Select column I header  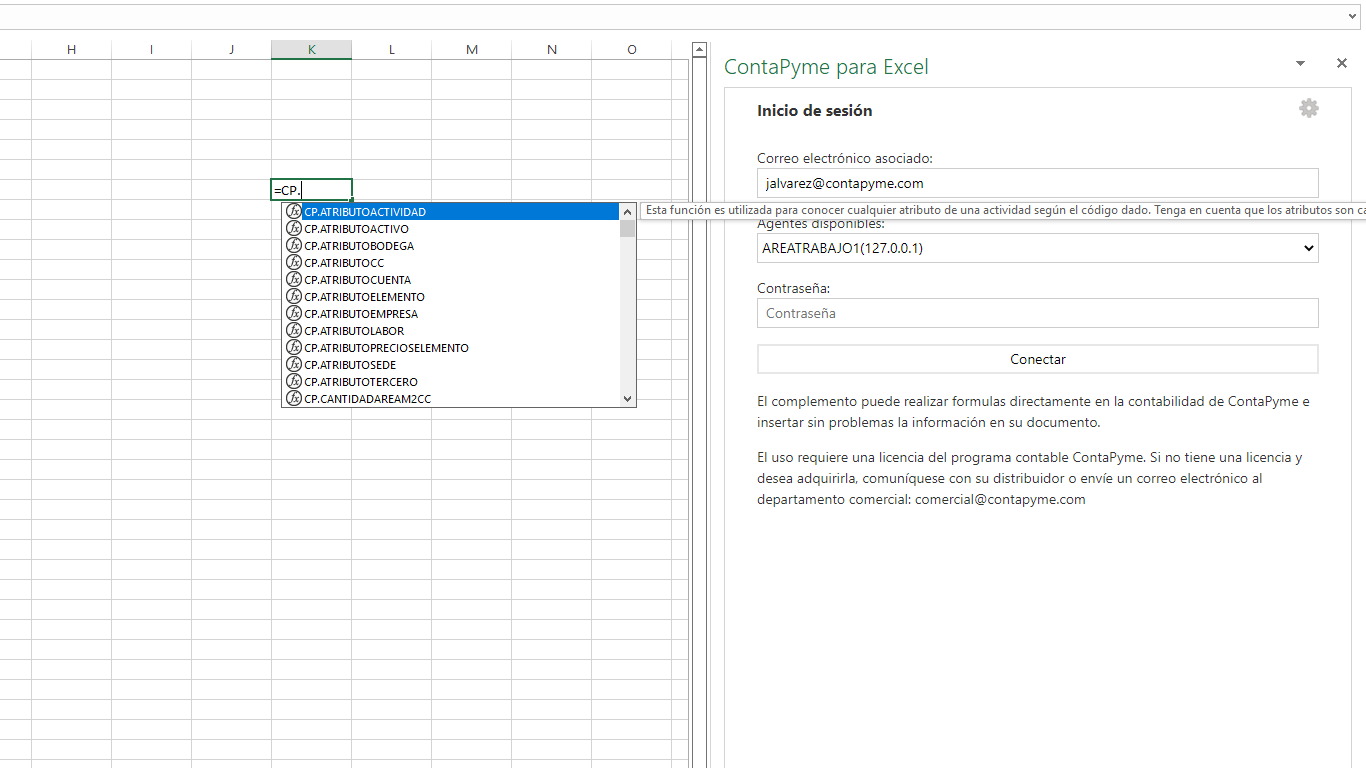pyautogui.click(x=151, y=50)
